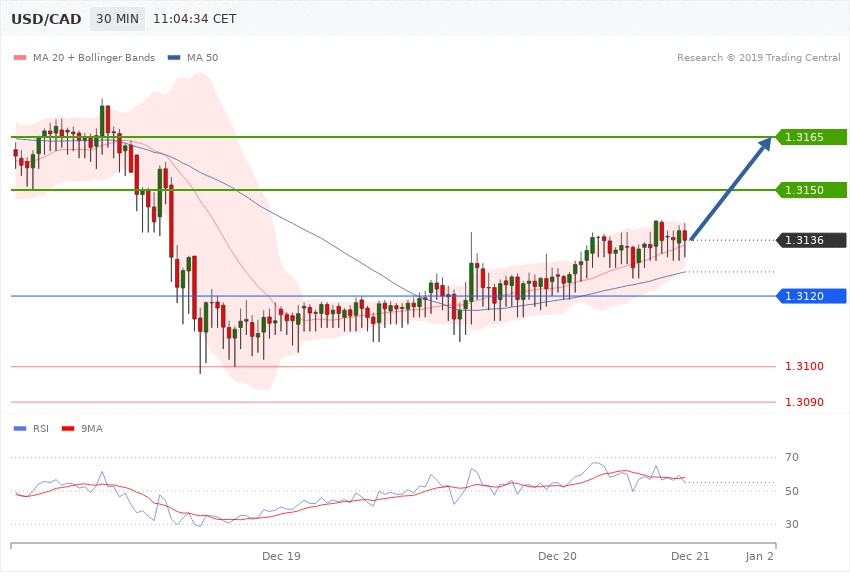Click the dark 1.3136 current price tag

point(810,240)
